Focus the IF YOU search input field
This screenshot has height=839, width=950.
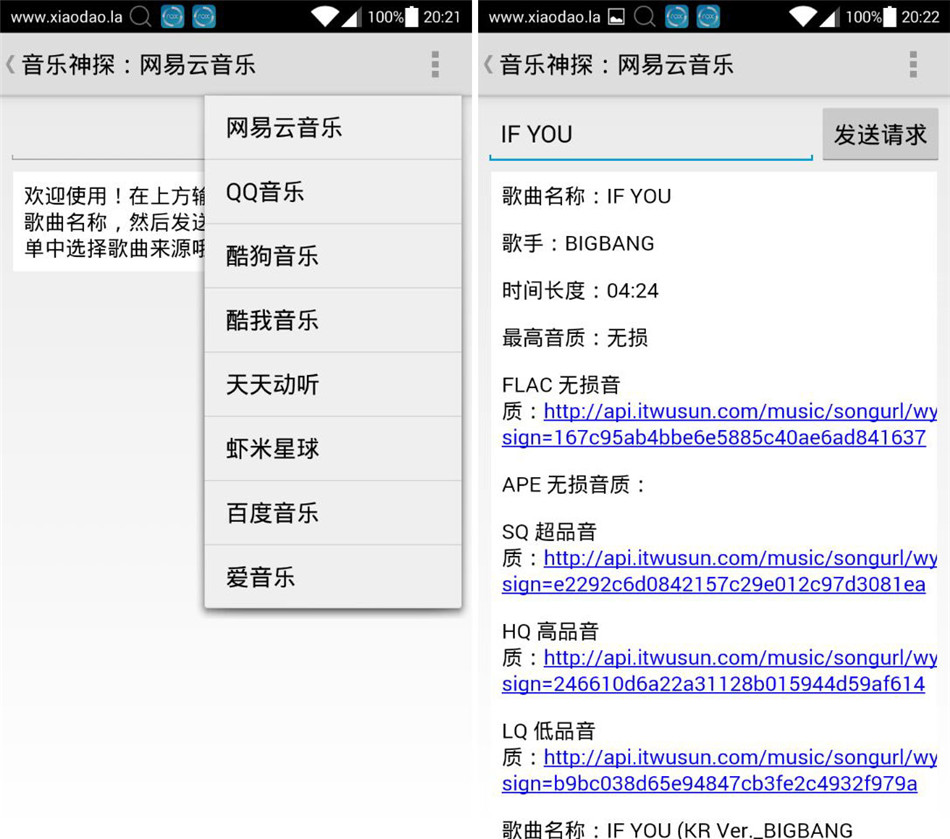[x=651, y=134]
